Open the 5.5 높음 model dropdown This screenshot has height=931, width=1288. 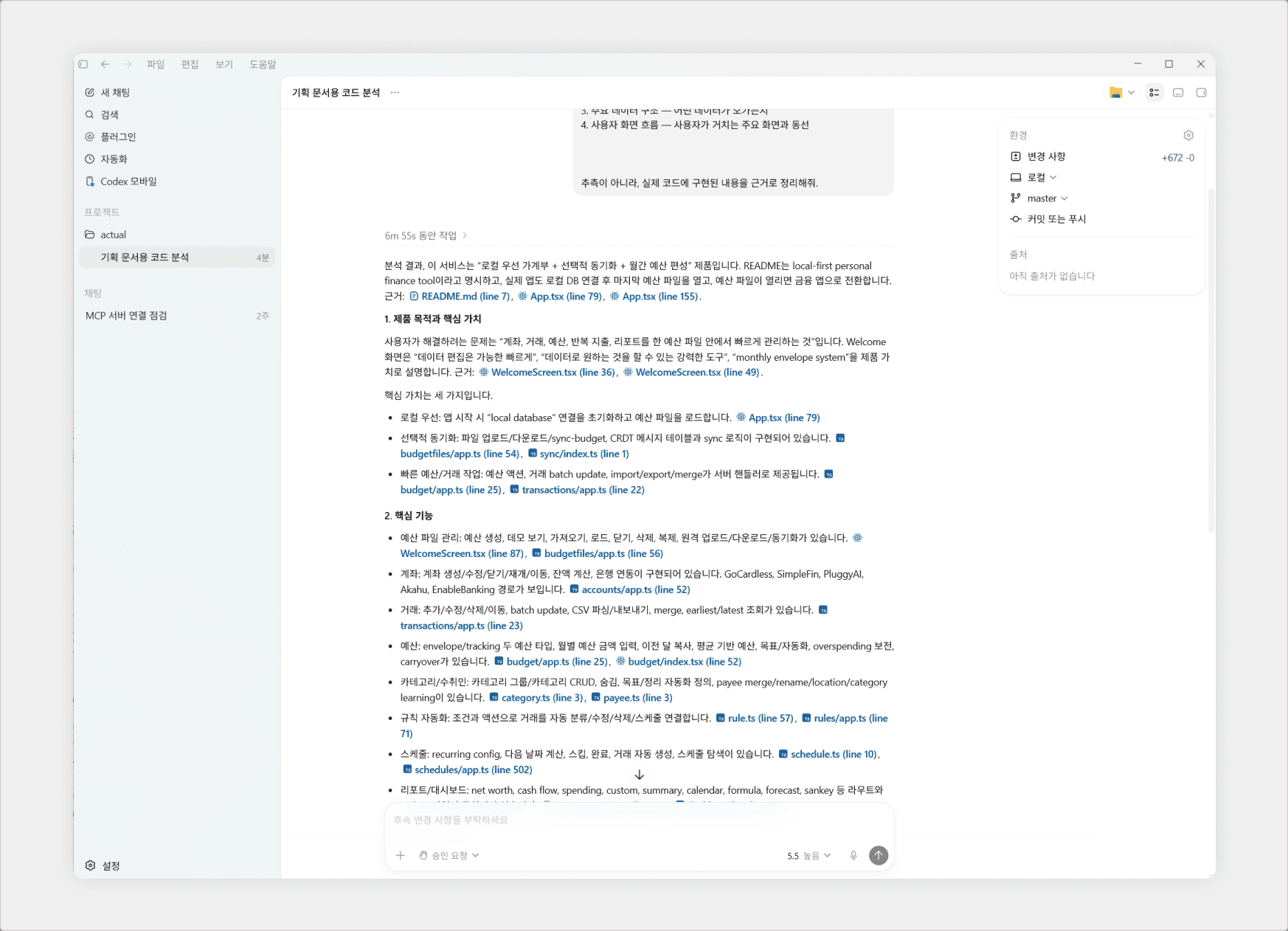[x=809, y=856]
